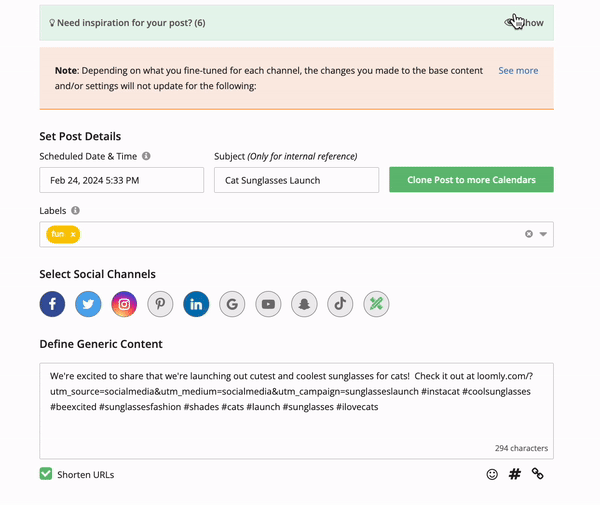Open the Scheduled Date & Time field
The width and height of the screenshot is (600, 505).
click(x=121, y=180)
